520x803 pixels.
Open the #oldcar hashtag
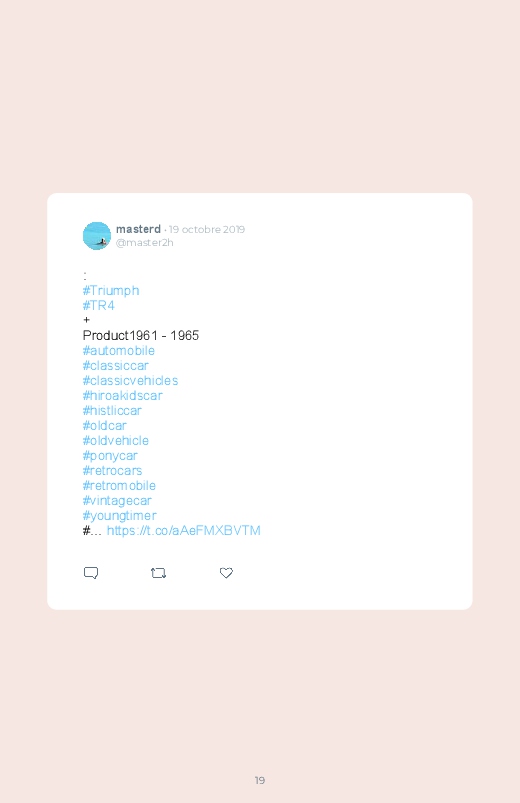click(105, 425)
